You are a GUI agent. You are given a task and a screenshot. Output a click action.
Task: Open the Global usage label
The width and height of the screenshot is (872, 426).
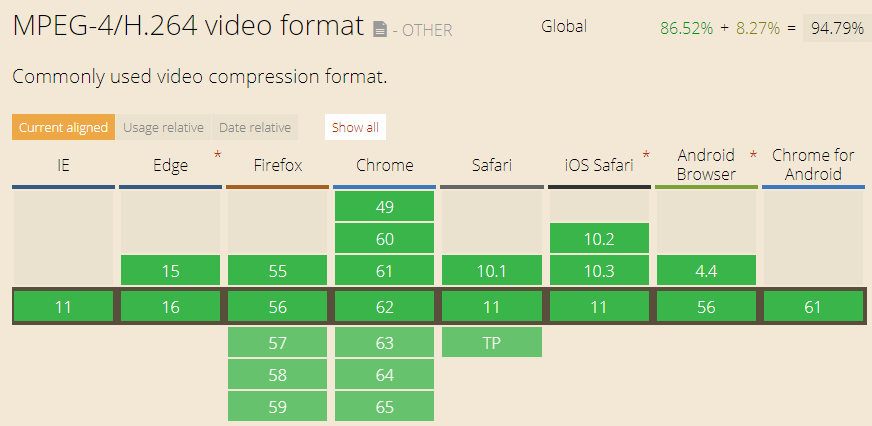pos(564,26)
